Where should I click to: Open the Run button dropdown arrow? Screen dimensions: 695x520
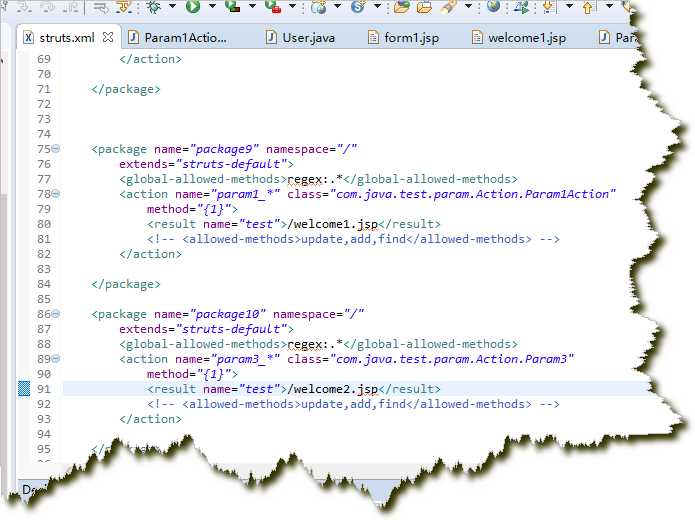click(x=212, y=6)
